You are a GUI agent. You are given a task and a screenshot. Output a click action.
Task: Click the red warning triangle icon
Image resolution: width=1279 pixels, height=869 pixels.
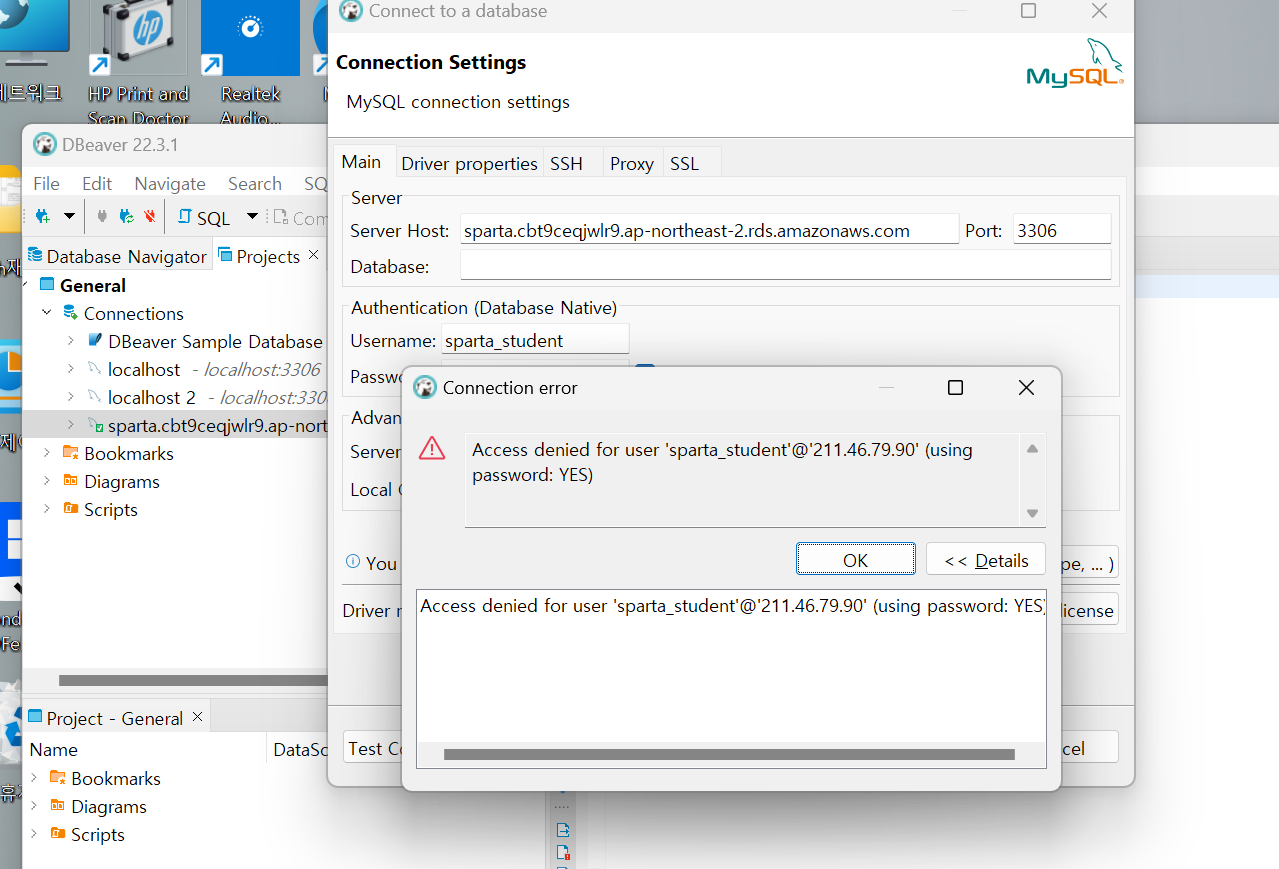[x=432, y=448]
